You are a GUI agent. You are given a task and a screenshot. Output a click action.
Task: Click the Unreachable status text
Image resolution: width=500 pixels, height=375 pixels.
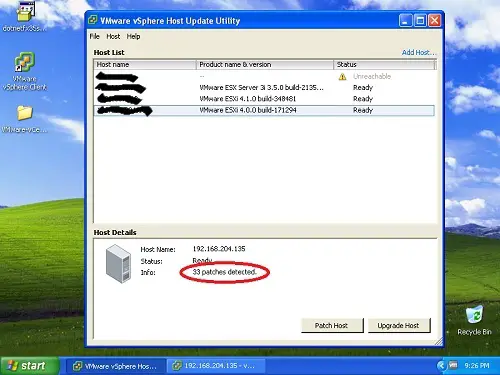[x=372, y=76]
